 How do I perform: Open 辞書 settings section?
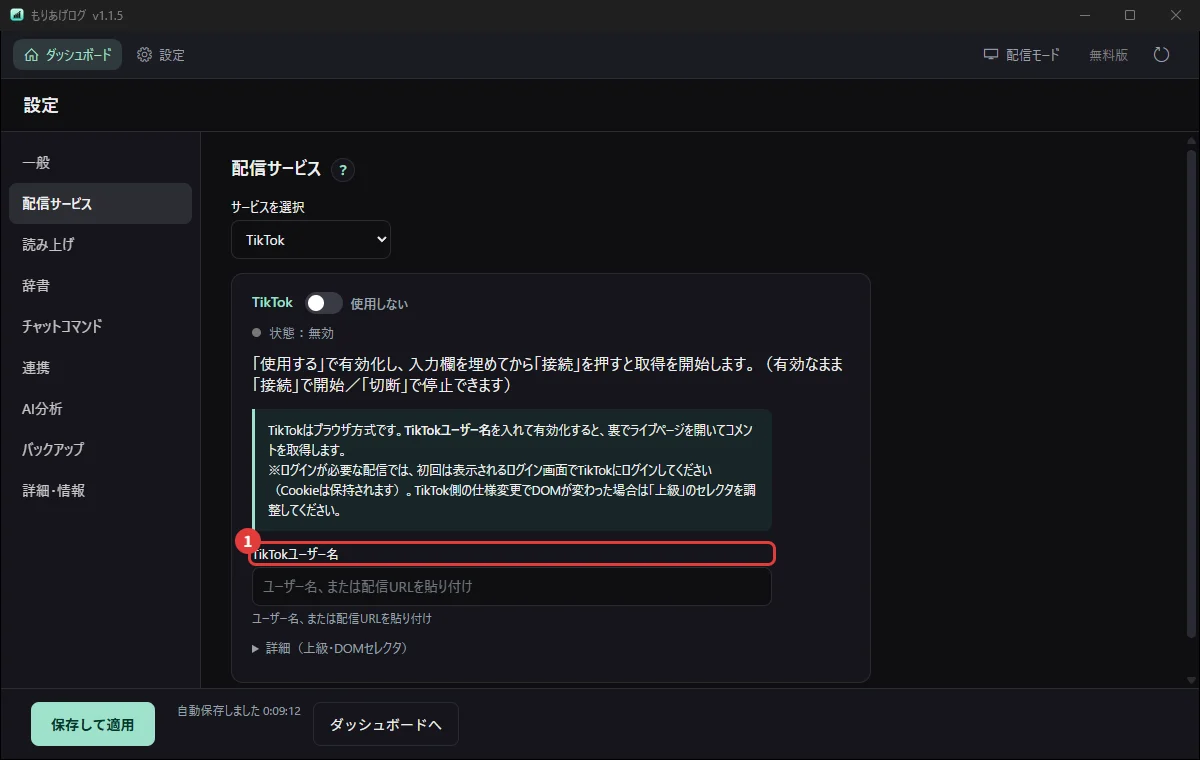pyautogui.click(x=100, y=285)
